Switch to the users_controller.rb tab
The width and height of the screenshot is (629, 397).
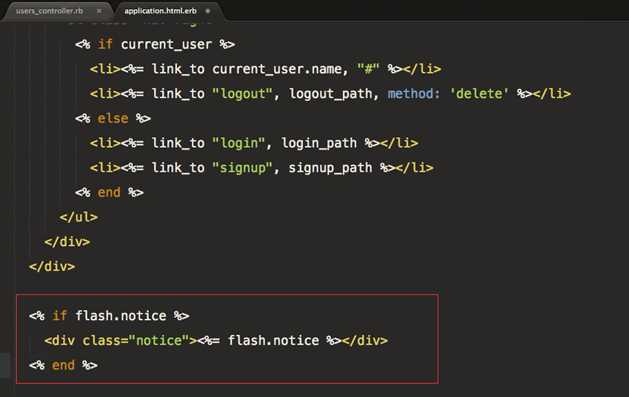49,11
